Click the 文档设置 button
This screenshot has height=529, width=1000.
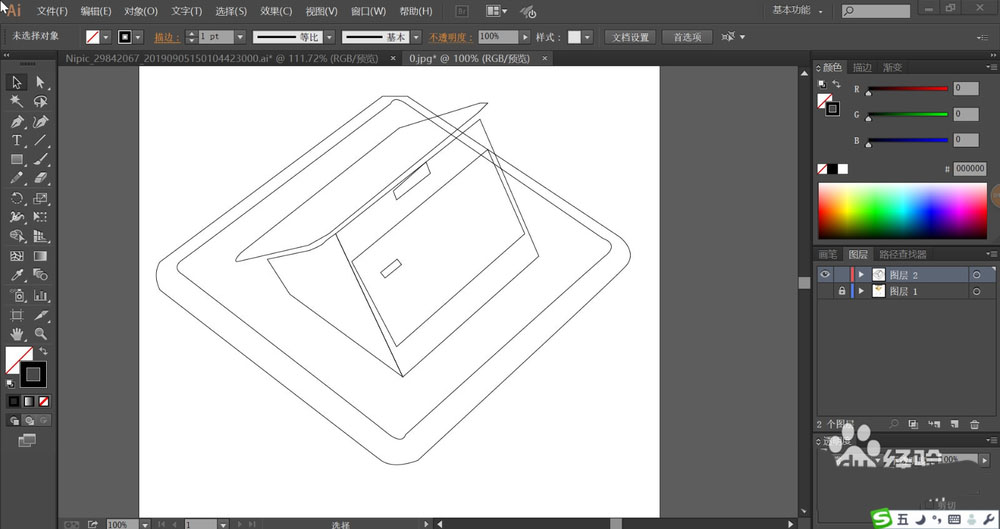coord(630,37)
